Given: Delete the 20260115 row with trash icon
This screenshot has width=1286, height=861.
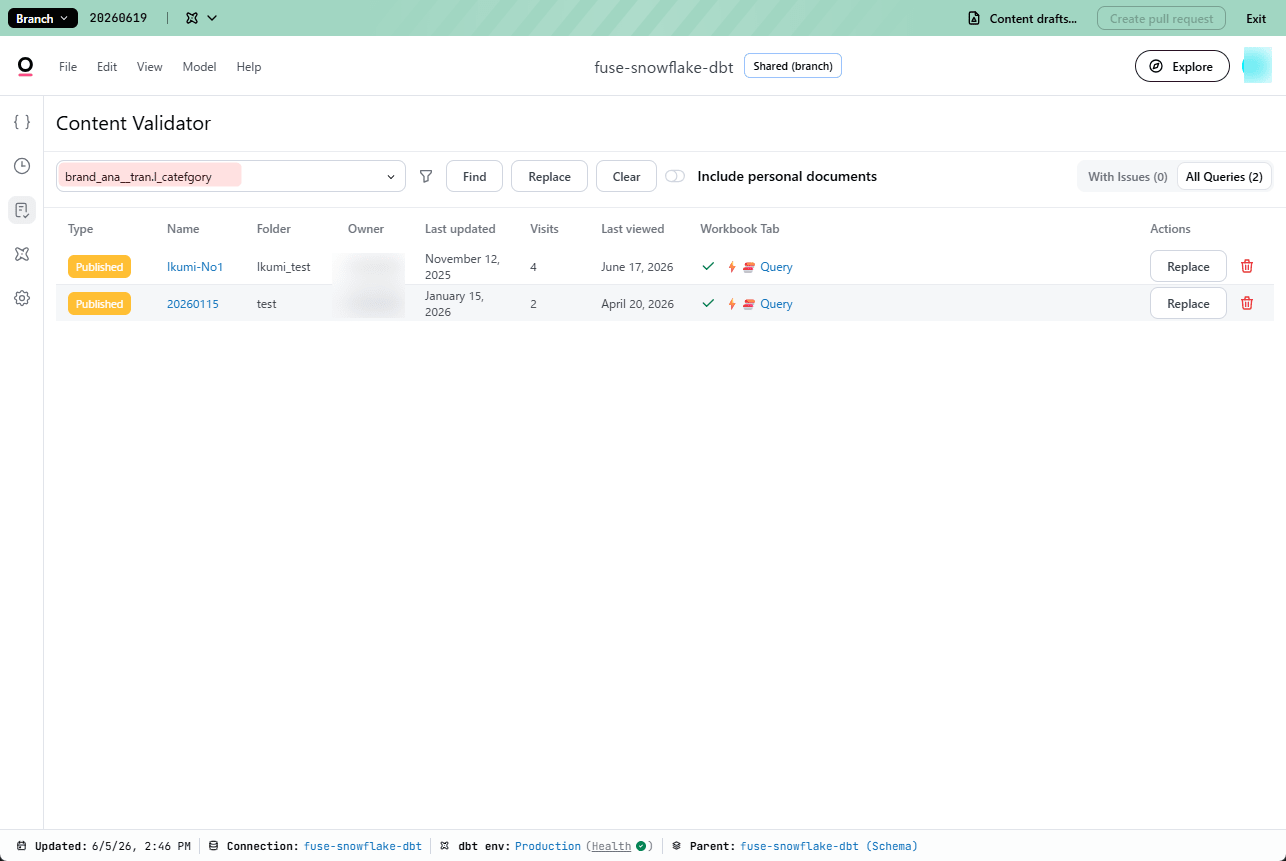Looking at the screenshot, I should [x=1247, y=303].
